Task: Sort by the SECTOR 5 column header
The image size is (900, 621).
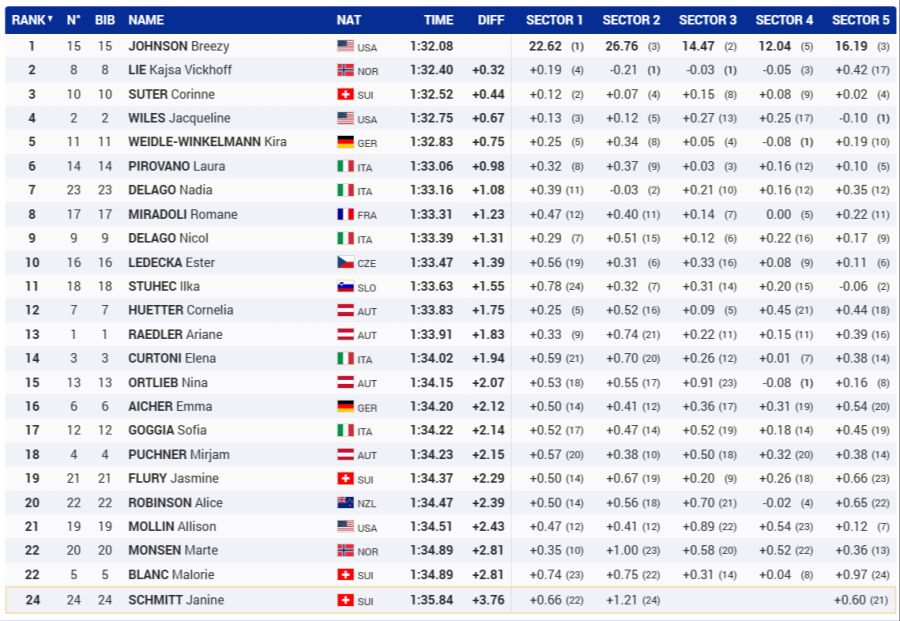Action: click(860, 20)
